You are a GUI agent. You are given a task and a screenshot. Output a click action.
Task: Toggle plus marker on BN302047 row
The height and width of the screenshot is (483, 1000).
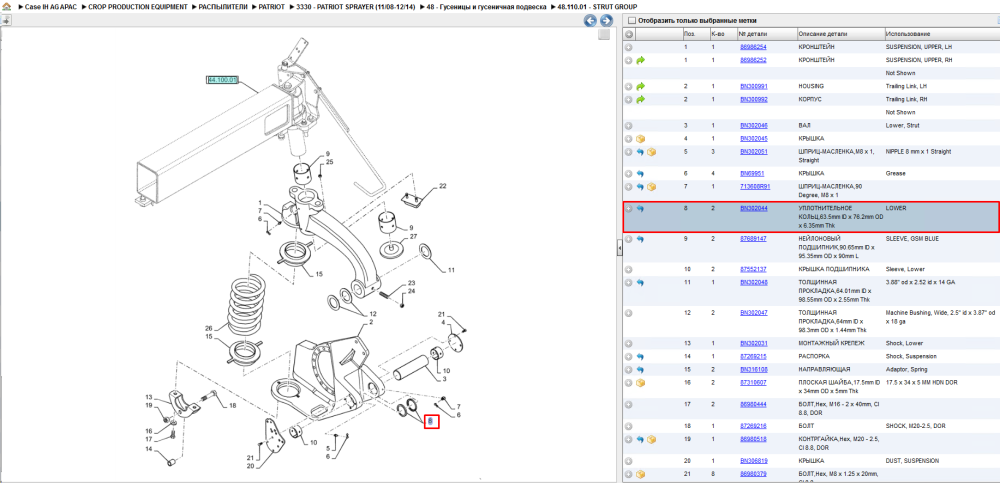point(629,313)
